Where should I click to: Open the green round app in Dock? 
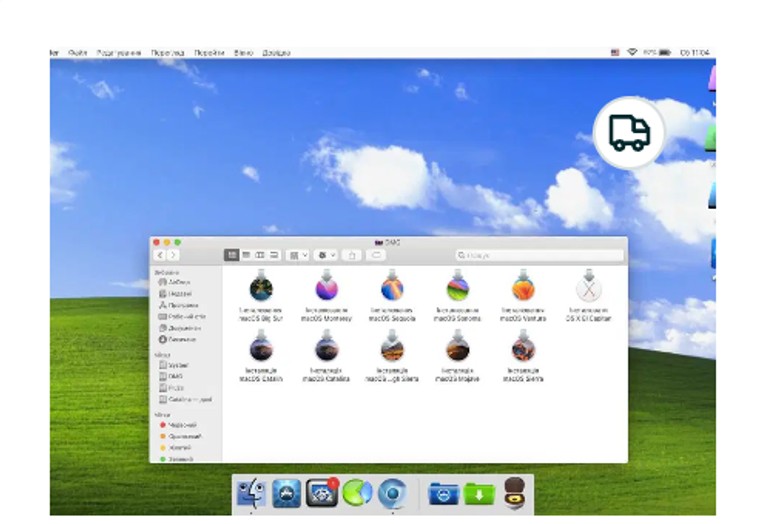358,493
